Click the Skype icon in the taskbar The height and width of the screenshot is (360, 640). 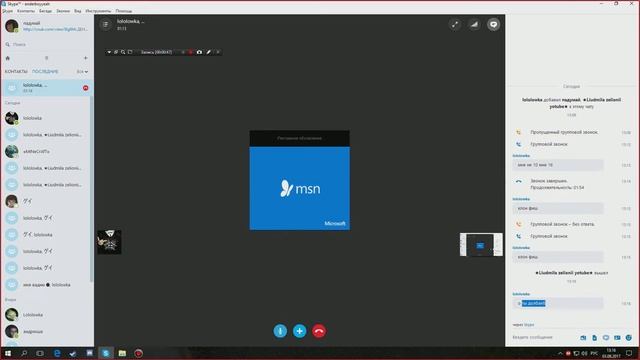[106, 353]
